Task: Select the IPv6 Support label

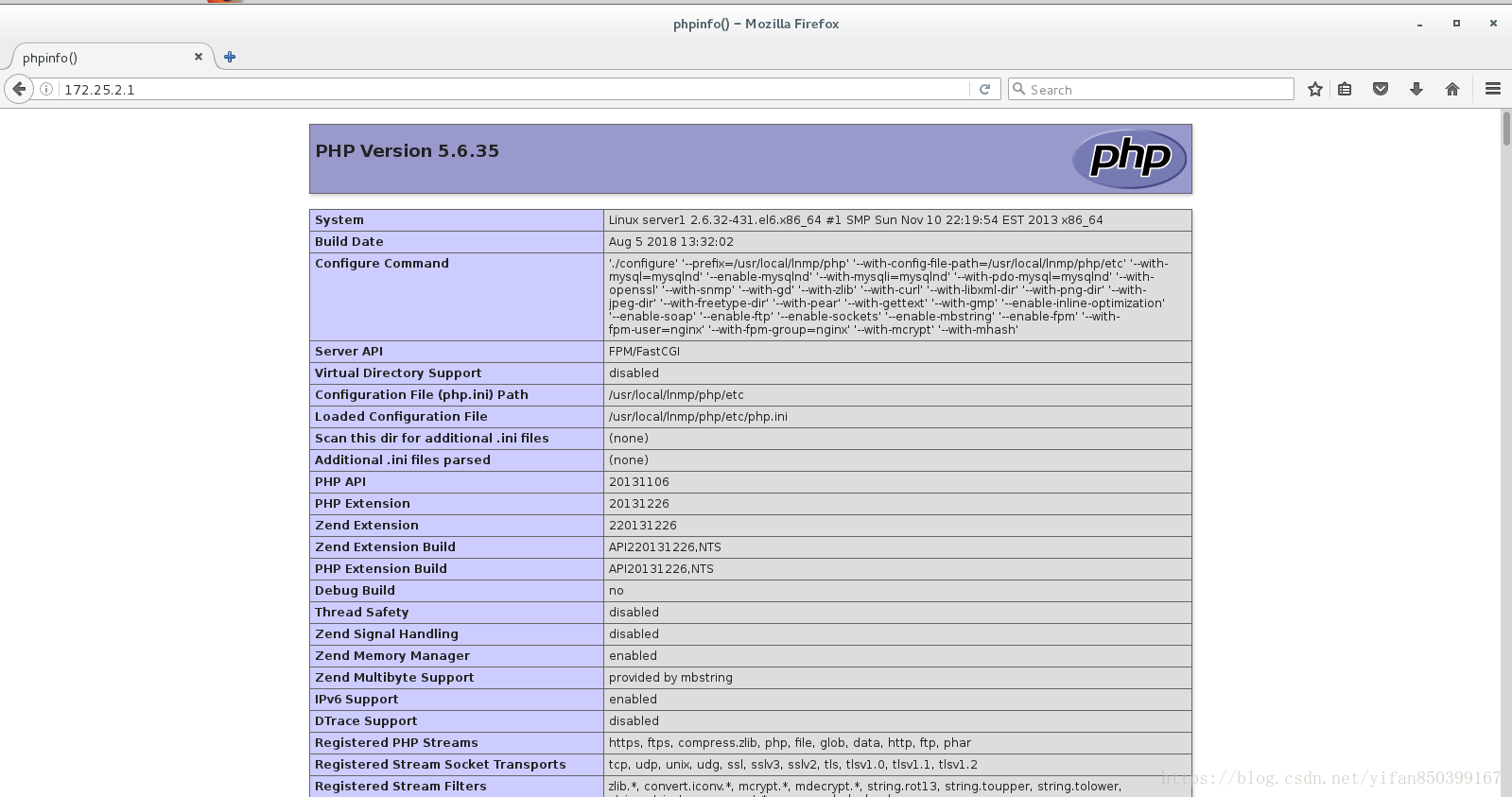Action: coord(356,699)
